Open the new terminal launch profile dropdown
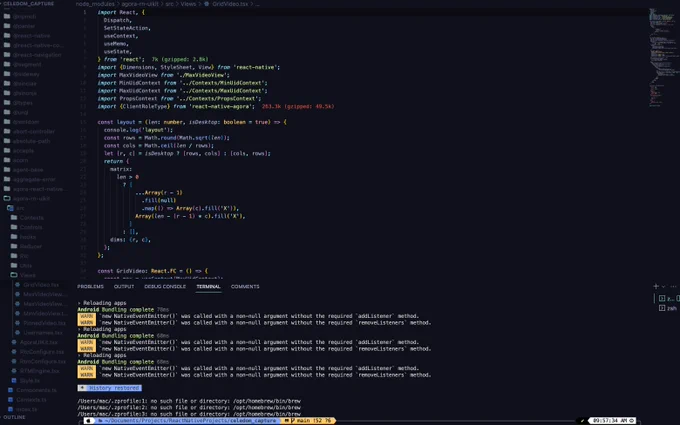The image size is (680, 425). coord(663,287)
